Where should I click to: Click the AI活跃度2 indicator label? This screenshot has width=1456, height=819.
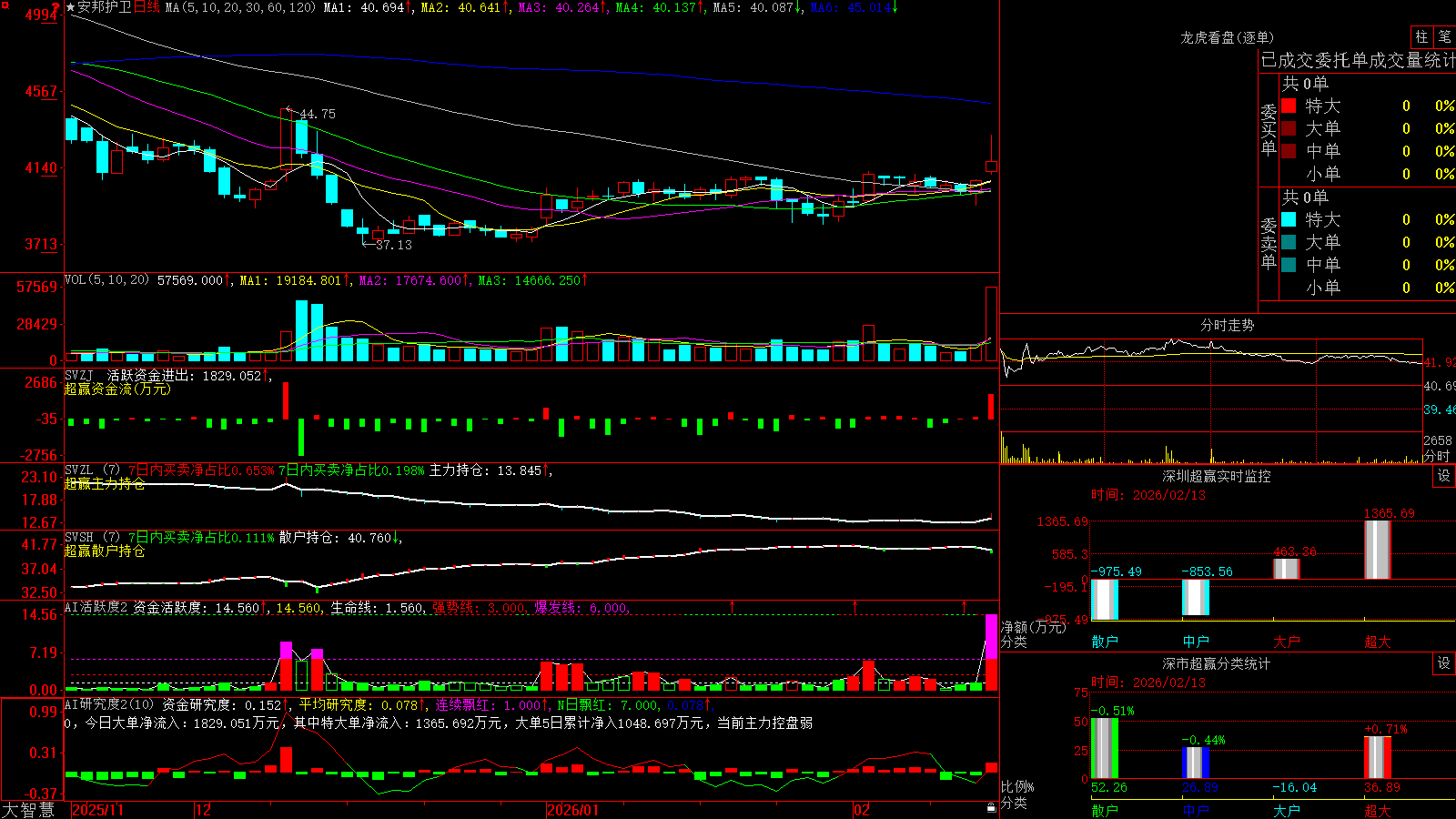[96, 608]
